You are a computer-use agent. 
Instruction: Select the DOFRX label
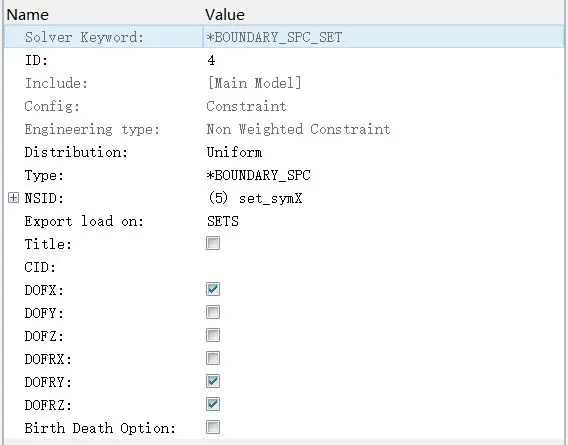pyautogui.click(x=48, y=359)
